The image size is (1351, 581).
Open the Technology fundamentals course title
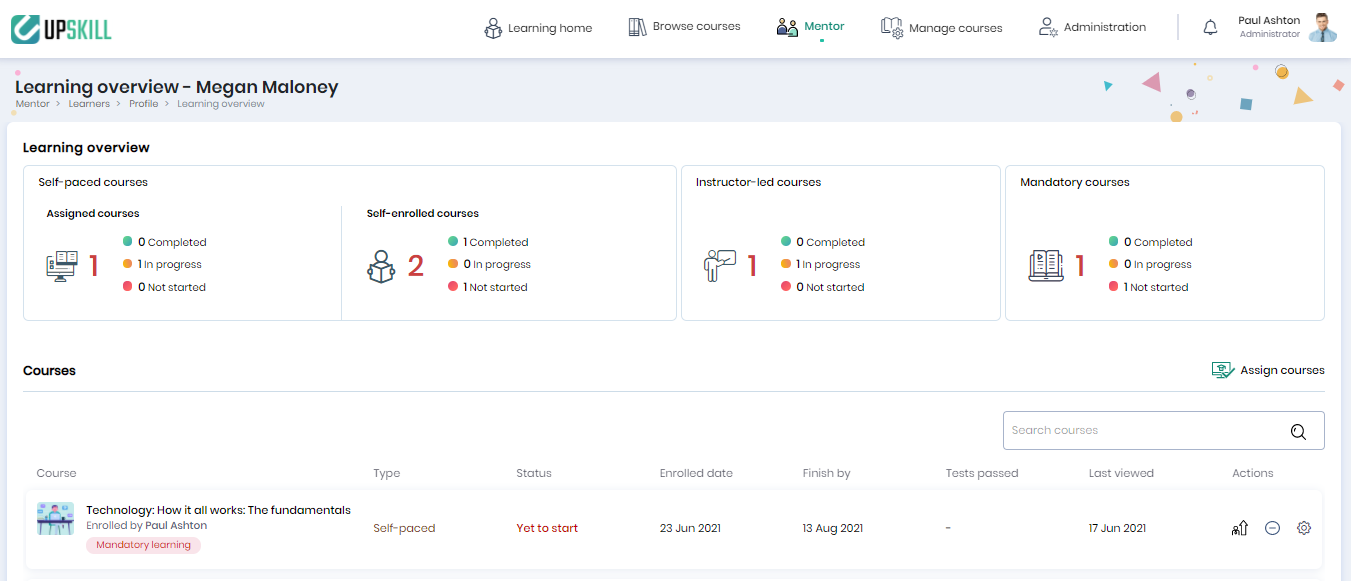pos(218,510)
